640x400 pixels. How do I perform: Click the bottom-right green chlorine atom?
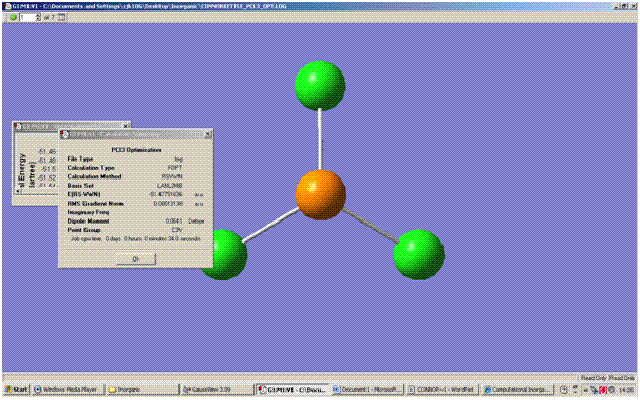point(419,254)
